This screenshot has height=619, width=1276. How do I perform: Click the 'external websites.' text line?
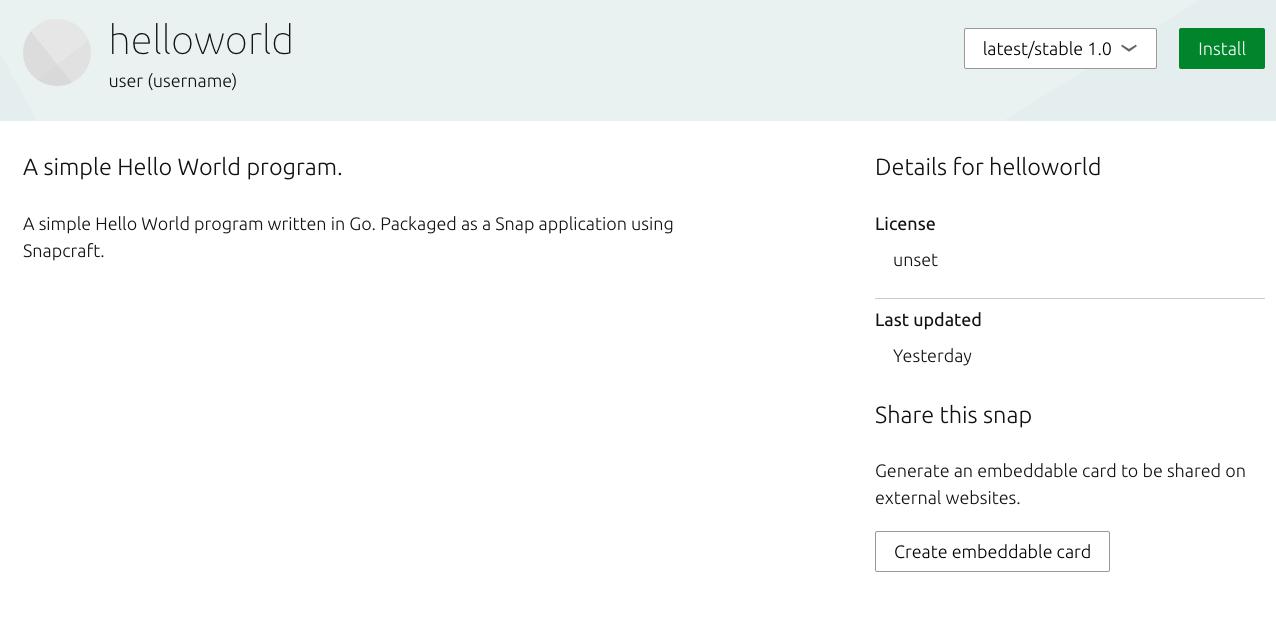933,498
